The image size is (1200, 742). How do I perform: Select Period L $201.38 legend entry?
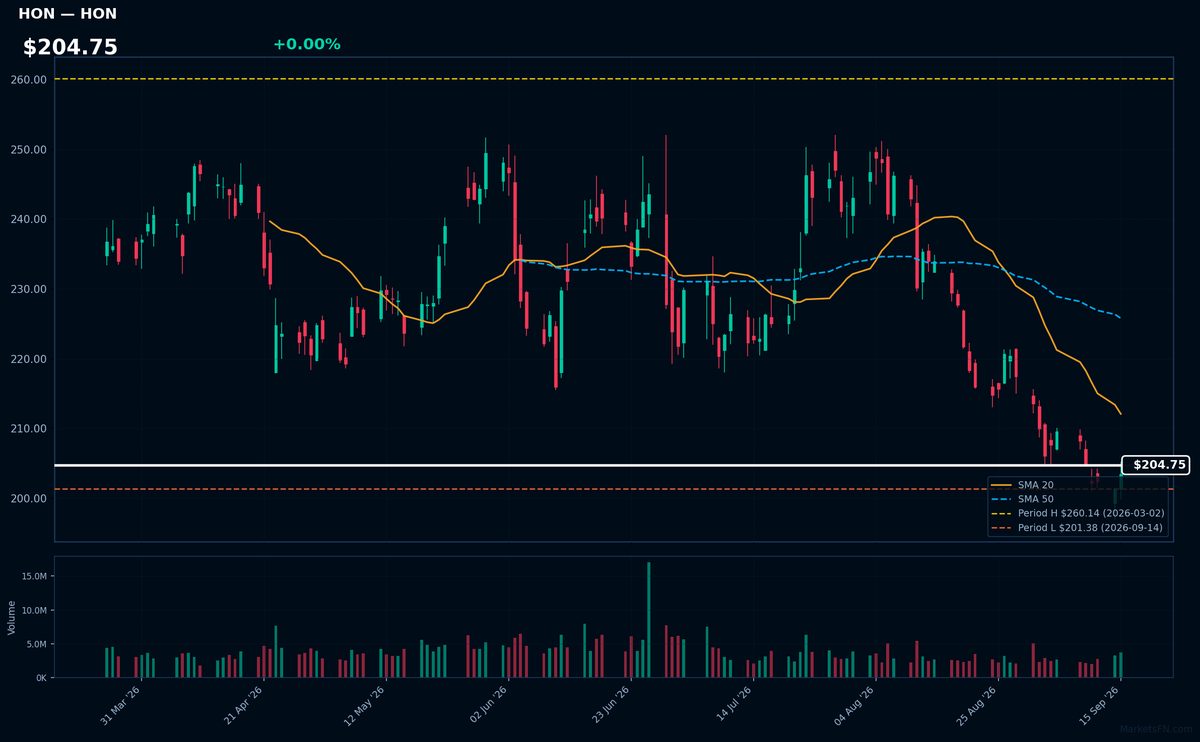coord(1078,528)
